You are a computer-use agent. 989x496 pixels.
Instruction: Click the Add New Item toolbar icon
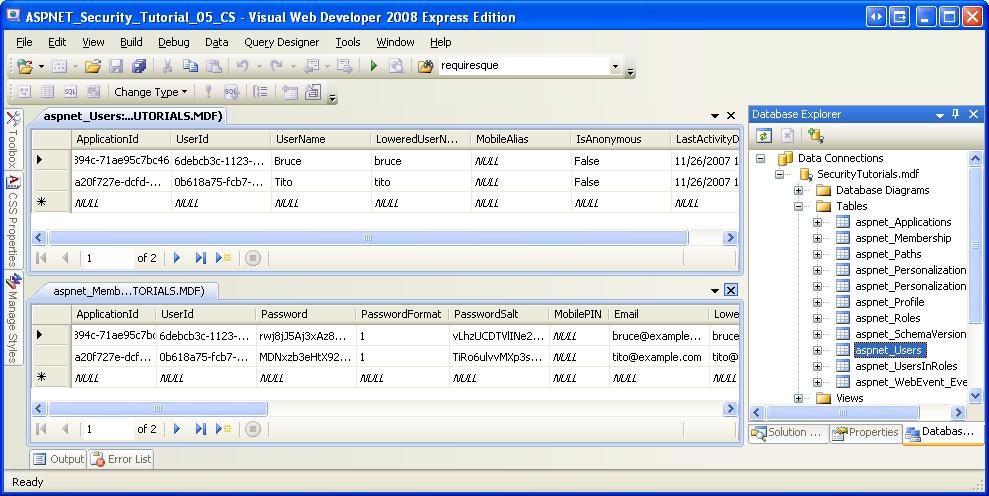point(59,66)
